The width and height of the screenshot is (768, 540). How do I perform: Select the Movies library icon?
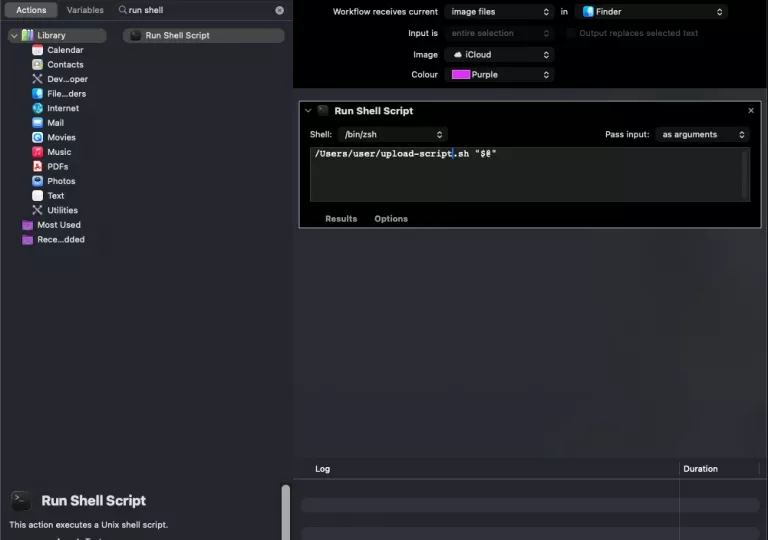[38, 137]
